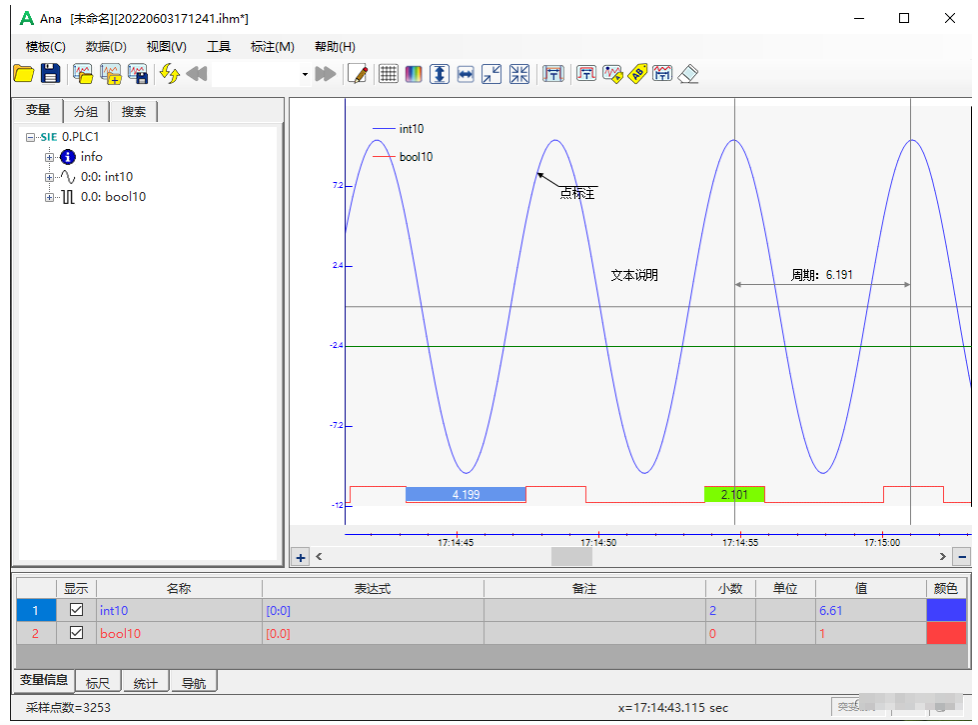Uncheck the display checkbox for bool10
This screenshot has width=978, height=725.
[x=76, y=632]
